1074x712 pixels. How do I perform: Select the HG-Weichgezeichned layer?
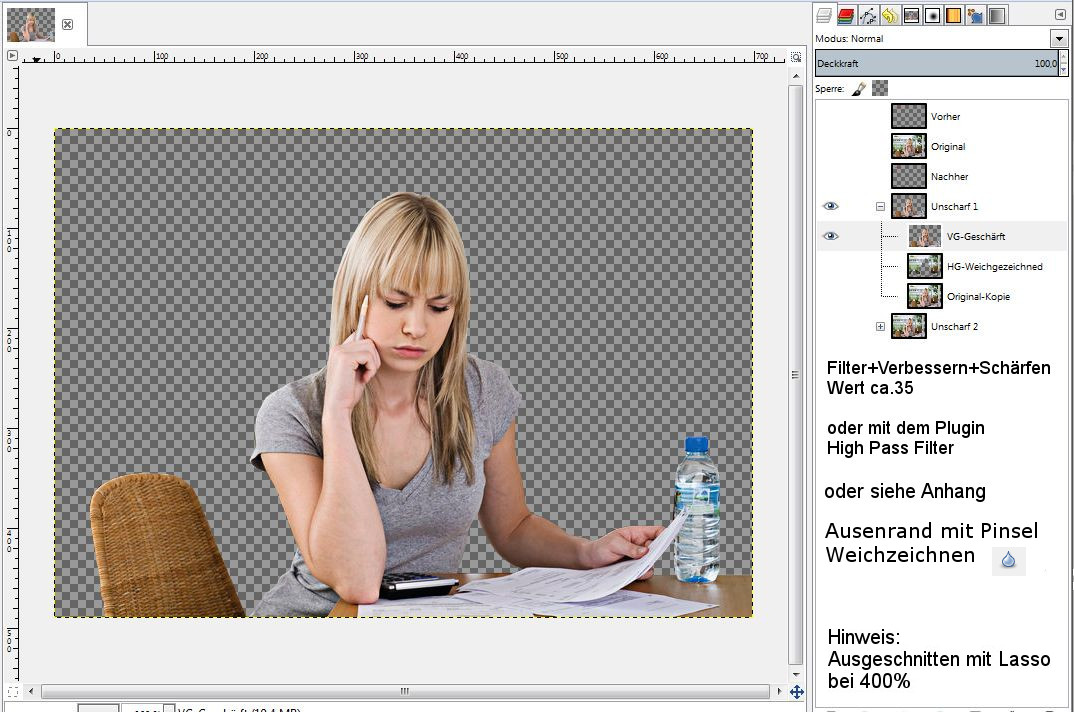(x=995, y=267)
